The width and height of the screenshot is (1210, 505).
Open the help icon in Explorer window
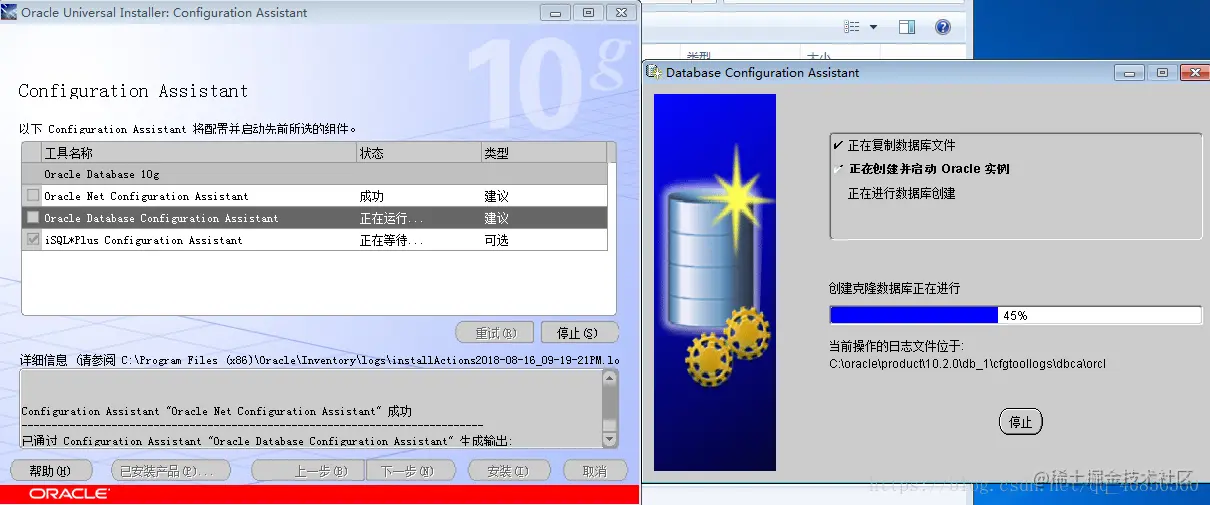click(x=943, y=27)
